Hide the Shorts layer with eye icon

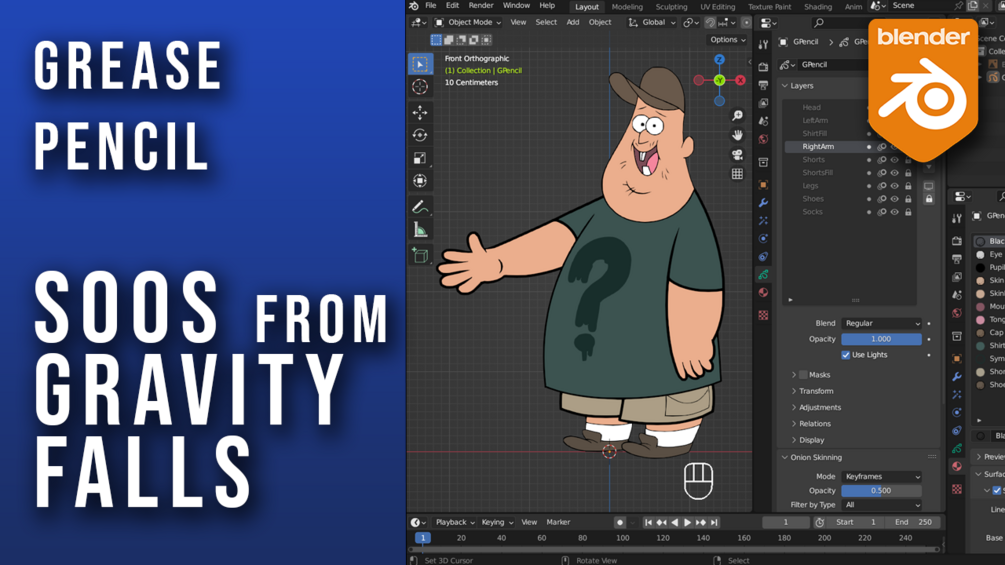[895, 160]
